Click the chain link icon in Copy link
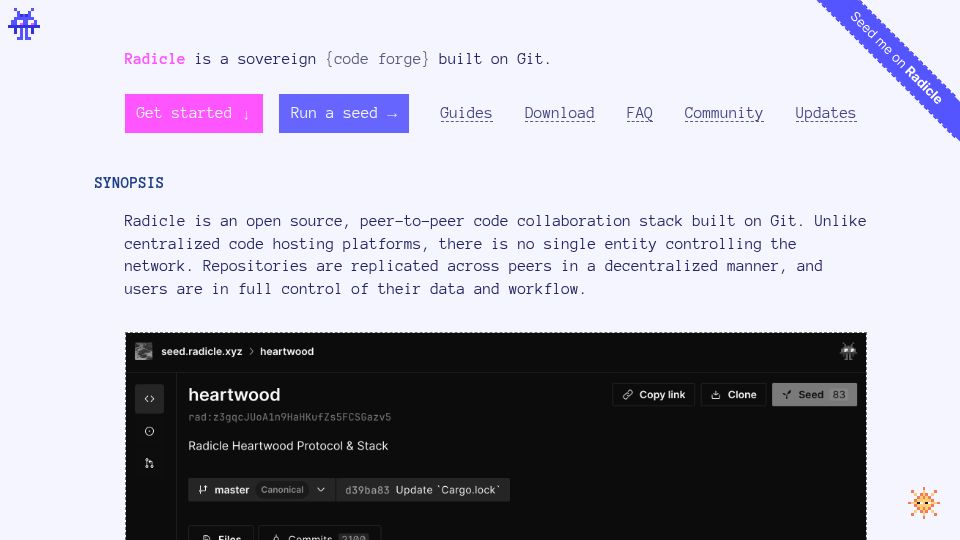Screen dimensions: 960x540 [x=628, y=395]
